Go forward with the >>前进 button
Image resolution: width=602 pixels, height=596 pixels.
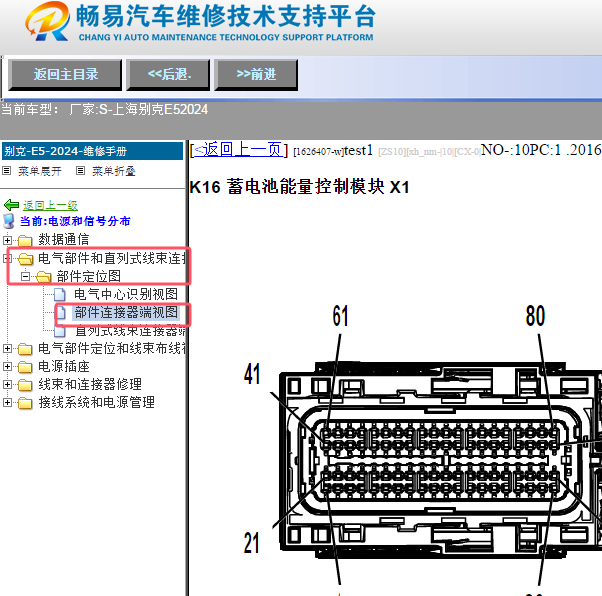256,74
